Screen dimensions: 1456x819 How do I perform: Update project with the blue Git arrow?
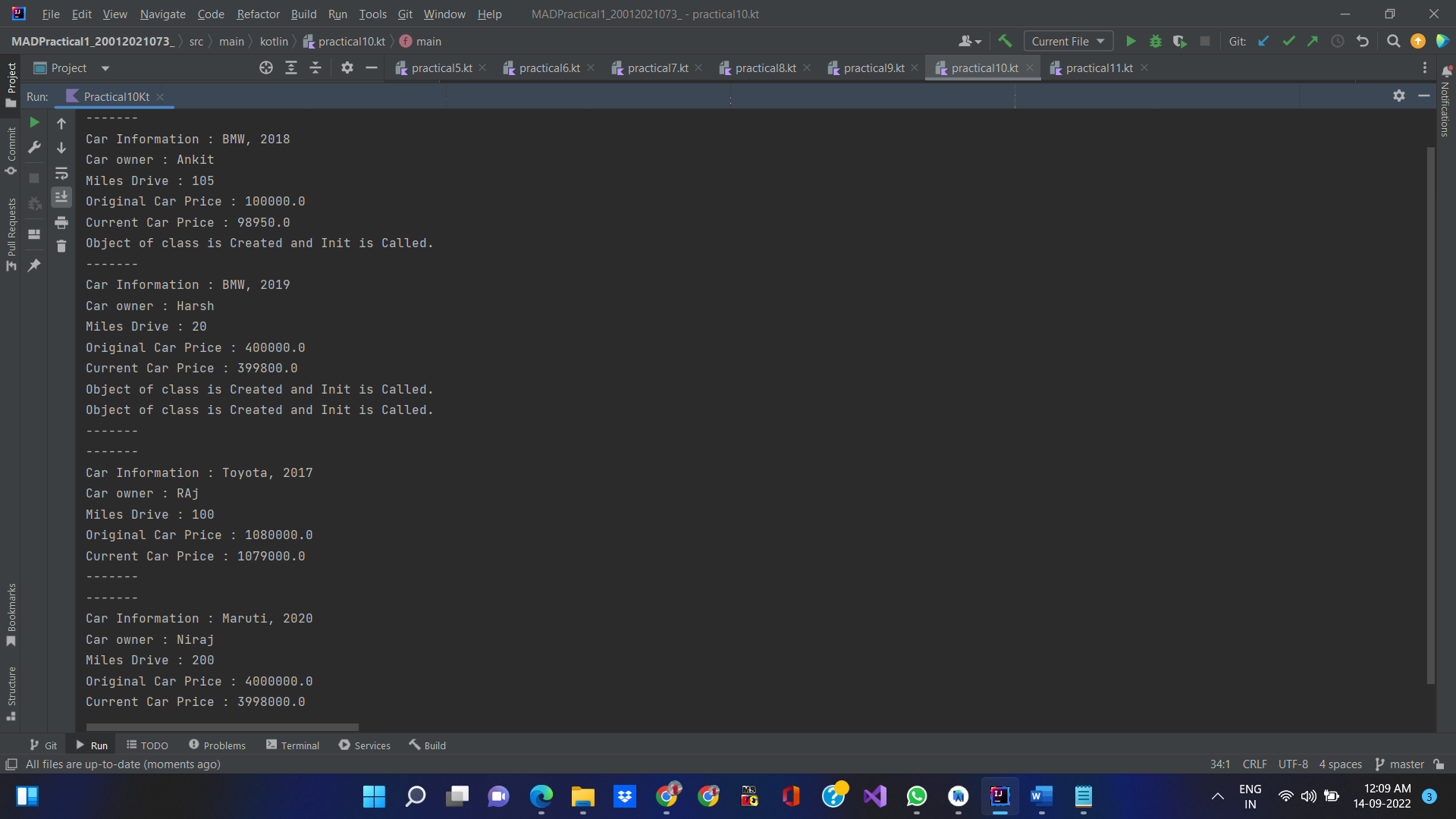tap(1263, 41)
